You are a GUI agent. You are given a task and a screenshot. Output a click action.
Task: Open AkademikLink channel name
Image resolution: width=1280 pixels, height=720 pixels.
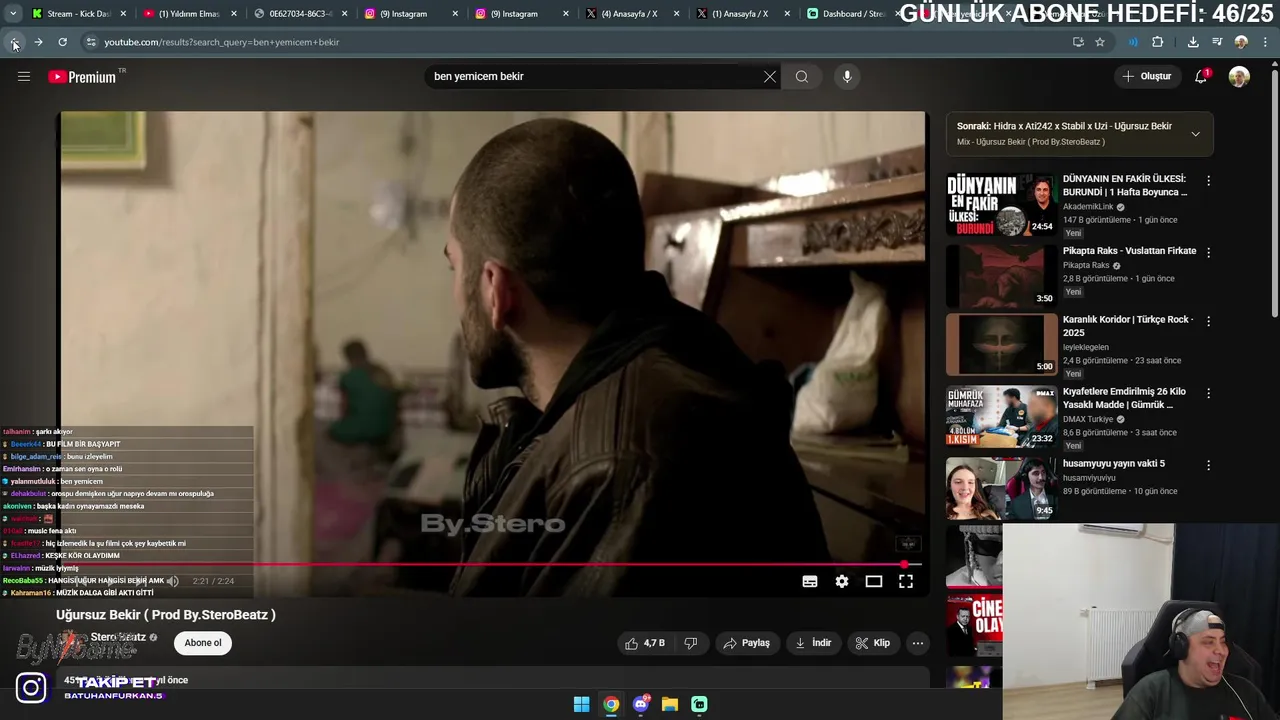point(1088,207)
